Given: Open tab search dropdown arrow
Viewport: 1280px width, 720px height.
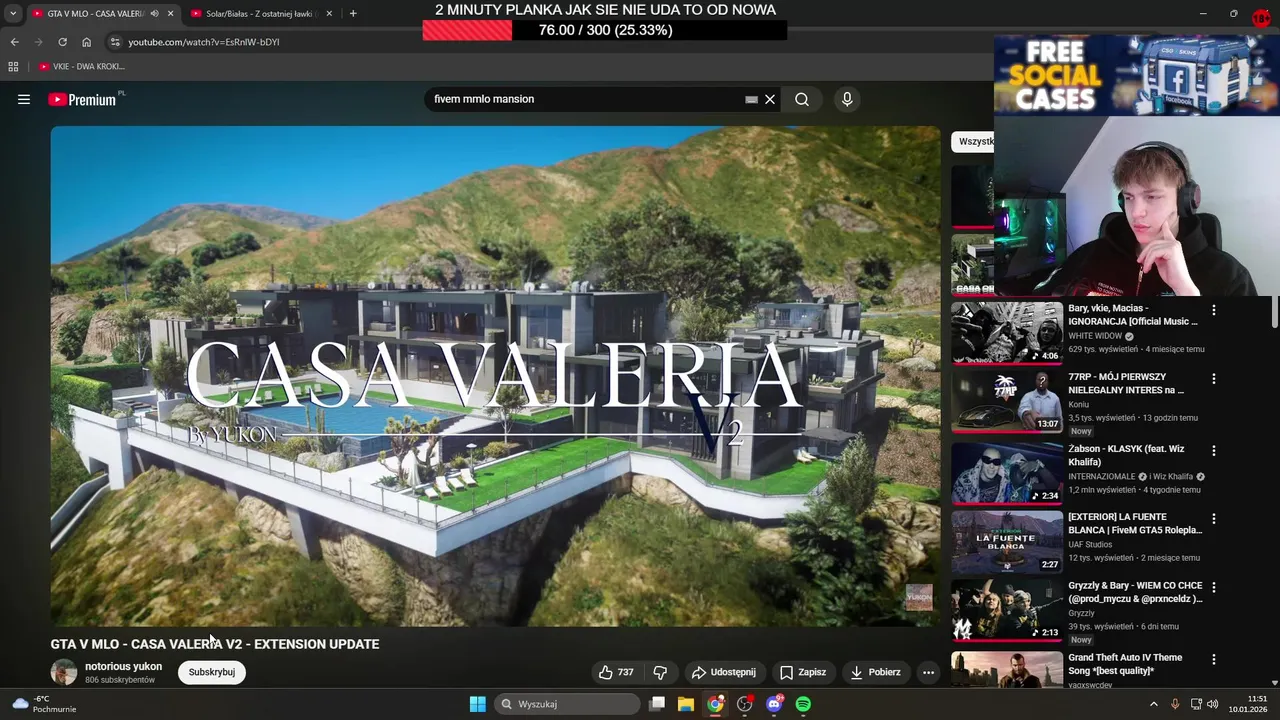Looking at the screenshot, I should click(12, 14).
